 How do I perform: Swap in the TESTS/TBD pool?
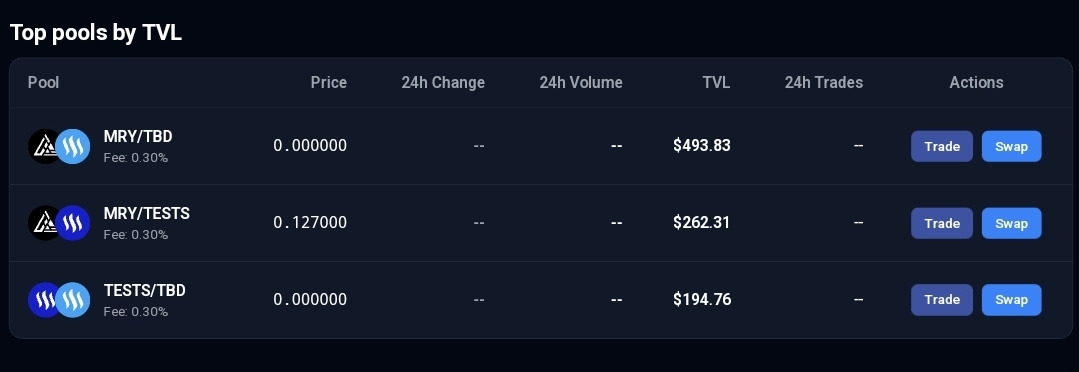(x=1012, y=300)
